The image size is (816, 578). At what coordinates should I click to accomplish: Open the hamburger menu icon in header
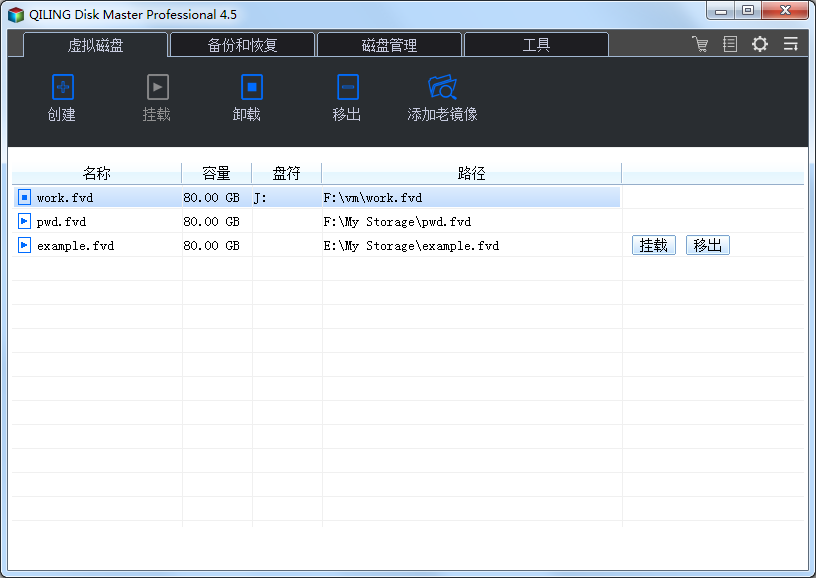pyautogui.click(x=790, y=44)
